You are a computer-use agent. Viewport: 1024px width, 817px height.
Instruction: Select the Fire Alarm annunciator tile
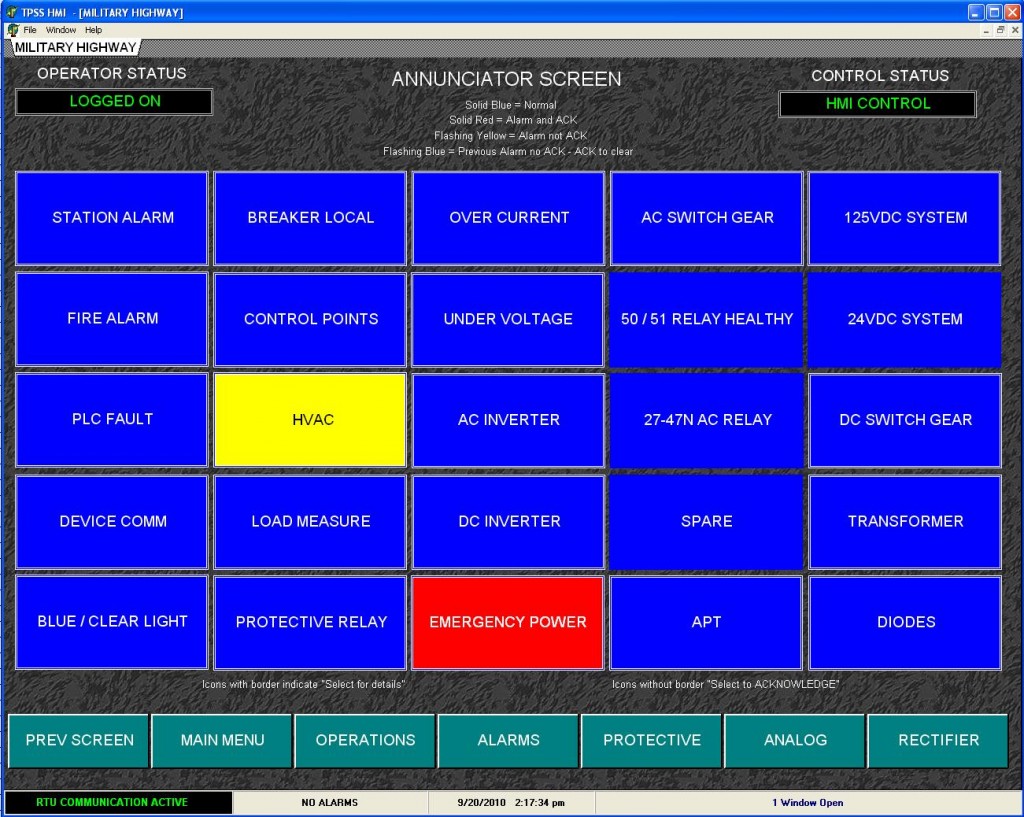(112, 319)
